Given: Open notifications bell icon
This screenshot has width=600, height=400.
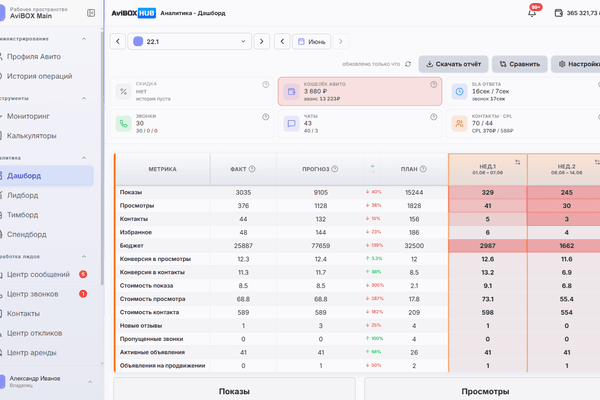Looking at the screenshot, I should click(532, 13).
